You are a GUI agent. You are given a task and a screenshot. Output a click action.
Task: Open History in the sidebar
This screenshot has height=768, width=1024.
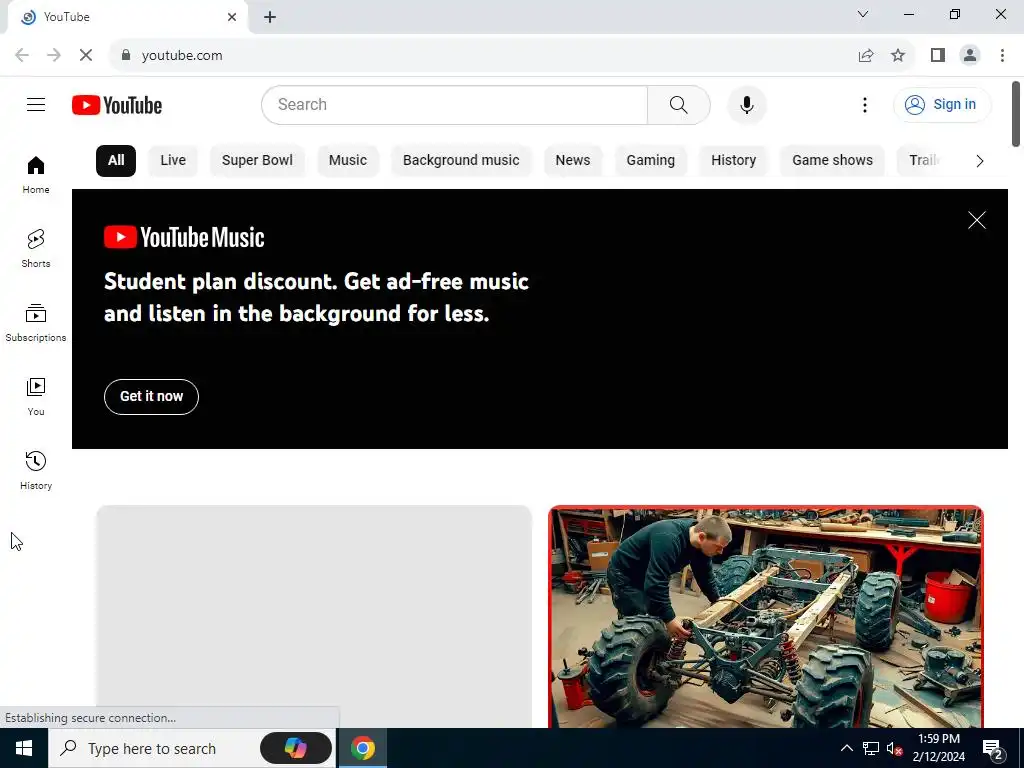(x=36, y=470)
